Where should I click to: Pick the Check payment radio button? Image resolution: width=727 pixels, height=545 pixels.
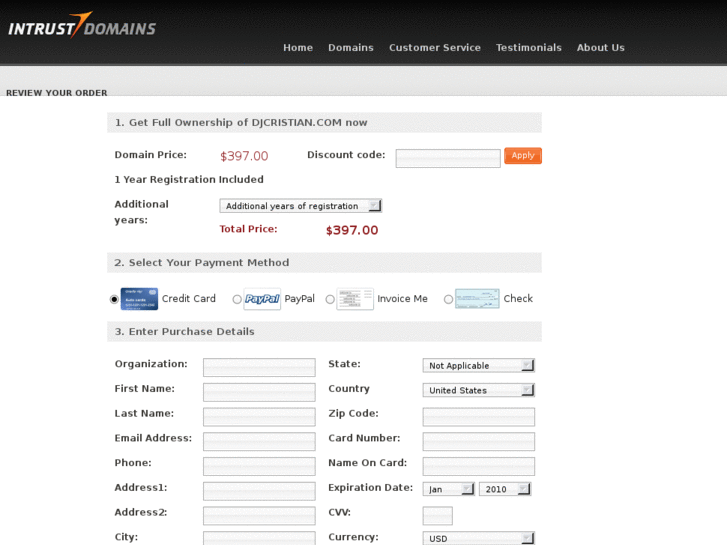448,299
